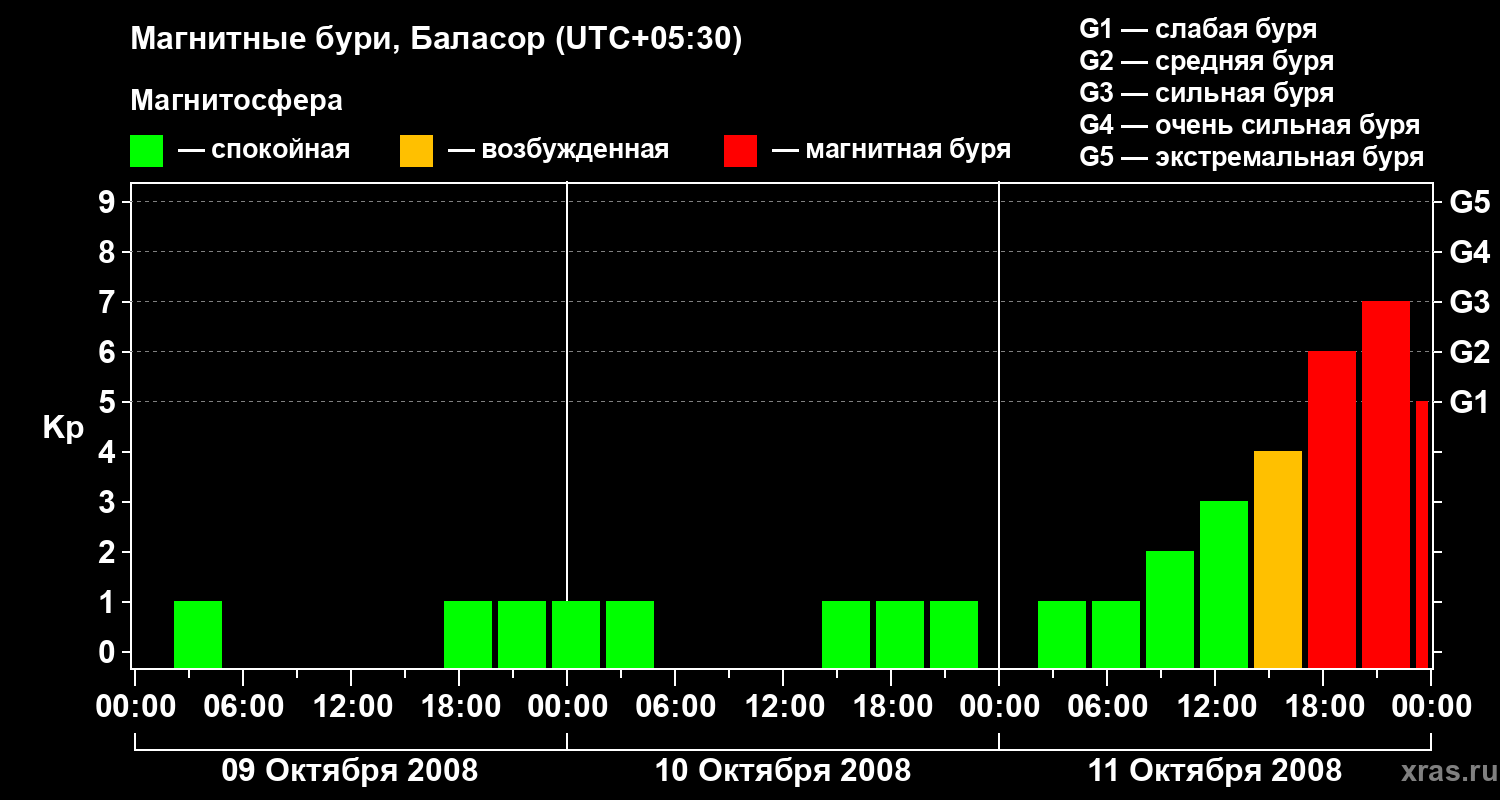This screenshot has width=1500, height=800.
Task: Click the green bar reaching Kp 3
Action: pyautogui.click(x=1224, y=584)
